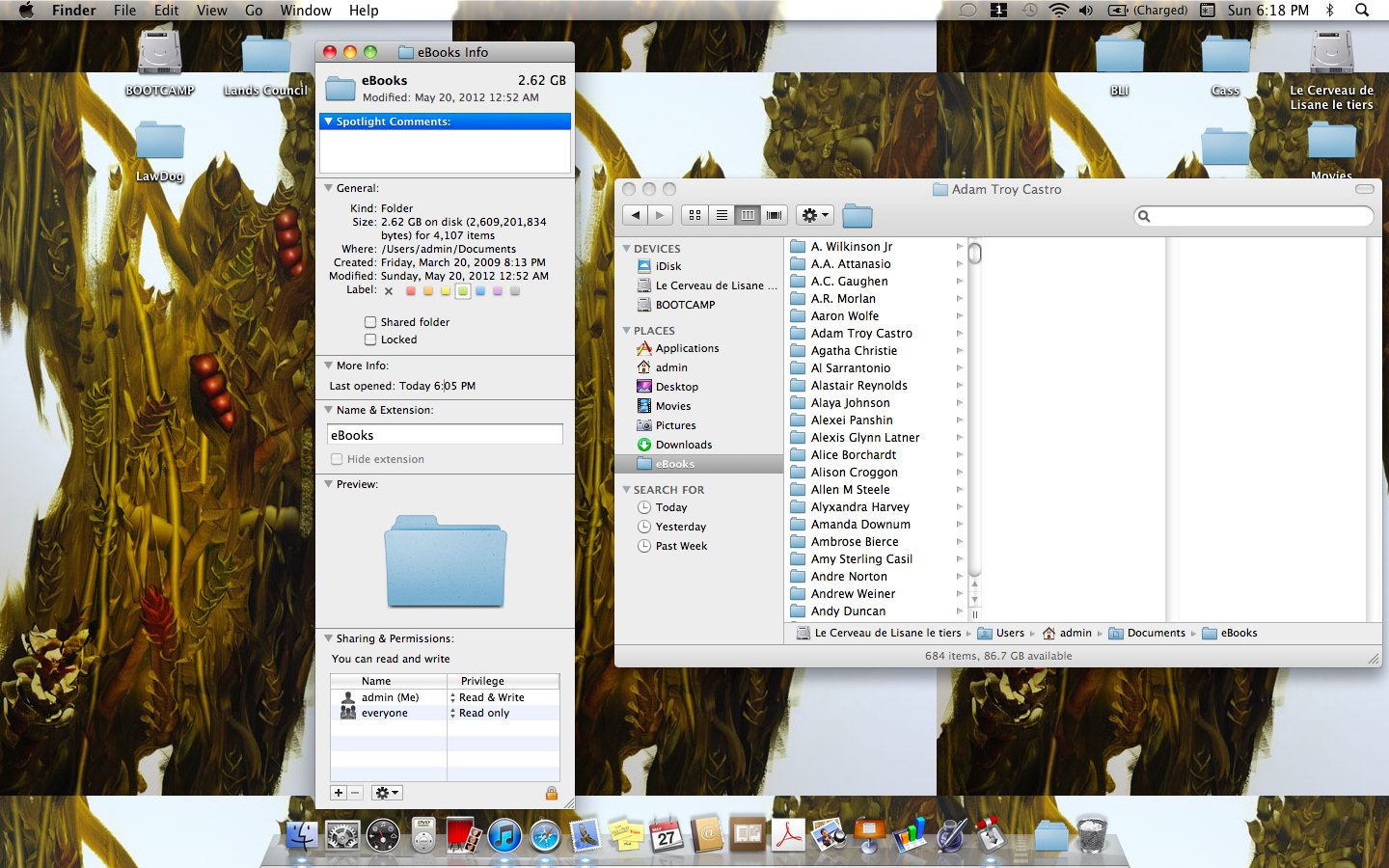This screenshot has width=1389, height=868.
Task: Open Preview from the Dock
Action: [829, 835]
